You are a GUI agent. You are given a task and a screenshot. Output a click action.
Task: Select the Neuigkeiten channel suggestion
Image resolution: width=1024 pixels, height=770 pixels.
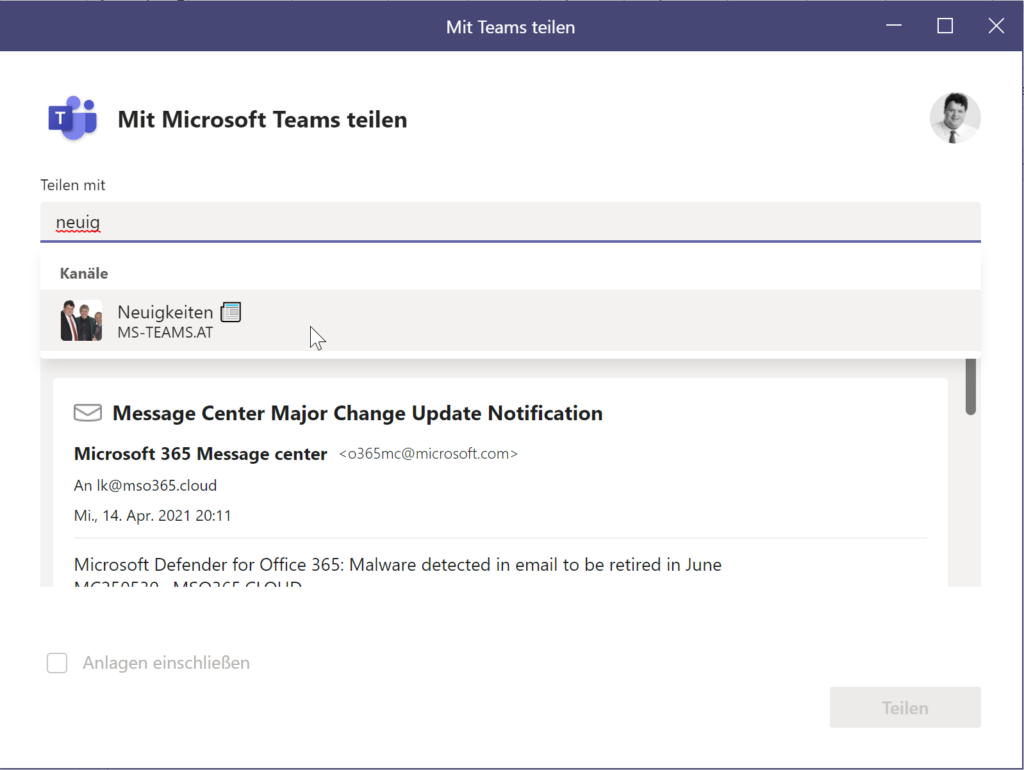click(510, 321)
